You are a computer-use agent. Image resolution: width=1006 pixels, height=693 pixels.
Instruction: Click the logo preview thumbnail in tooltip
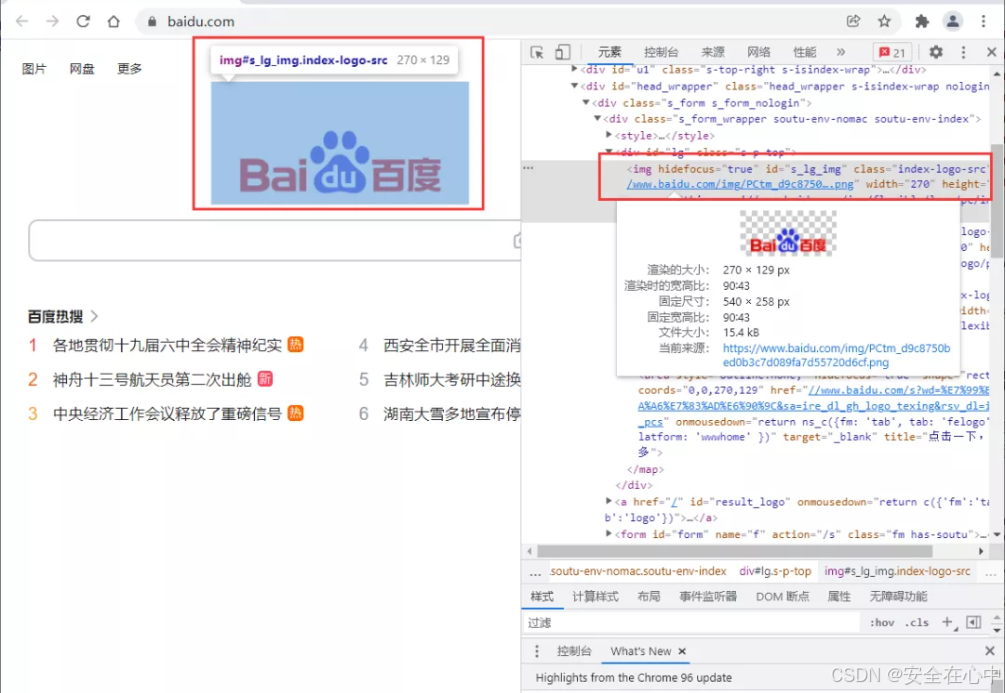coord(788,234)
